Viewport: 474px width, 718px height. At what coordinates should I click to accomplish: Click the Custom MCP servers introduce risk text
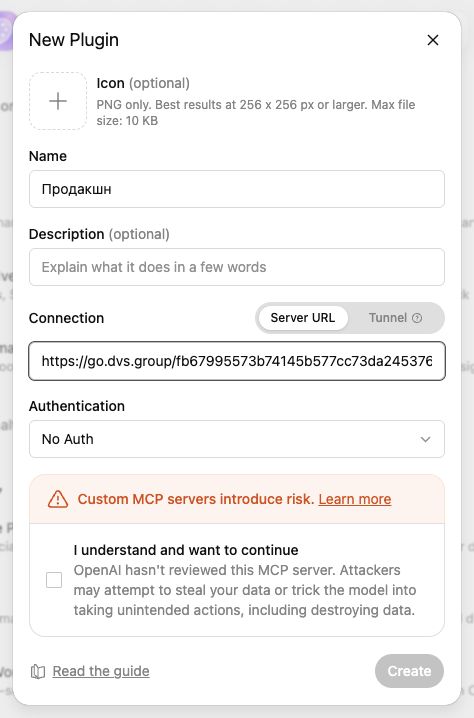tap(196, 499)
